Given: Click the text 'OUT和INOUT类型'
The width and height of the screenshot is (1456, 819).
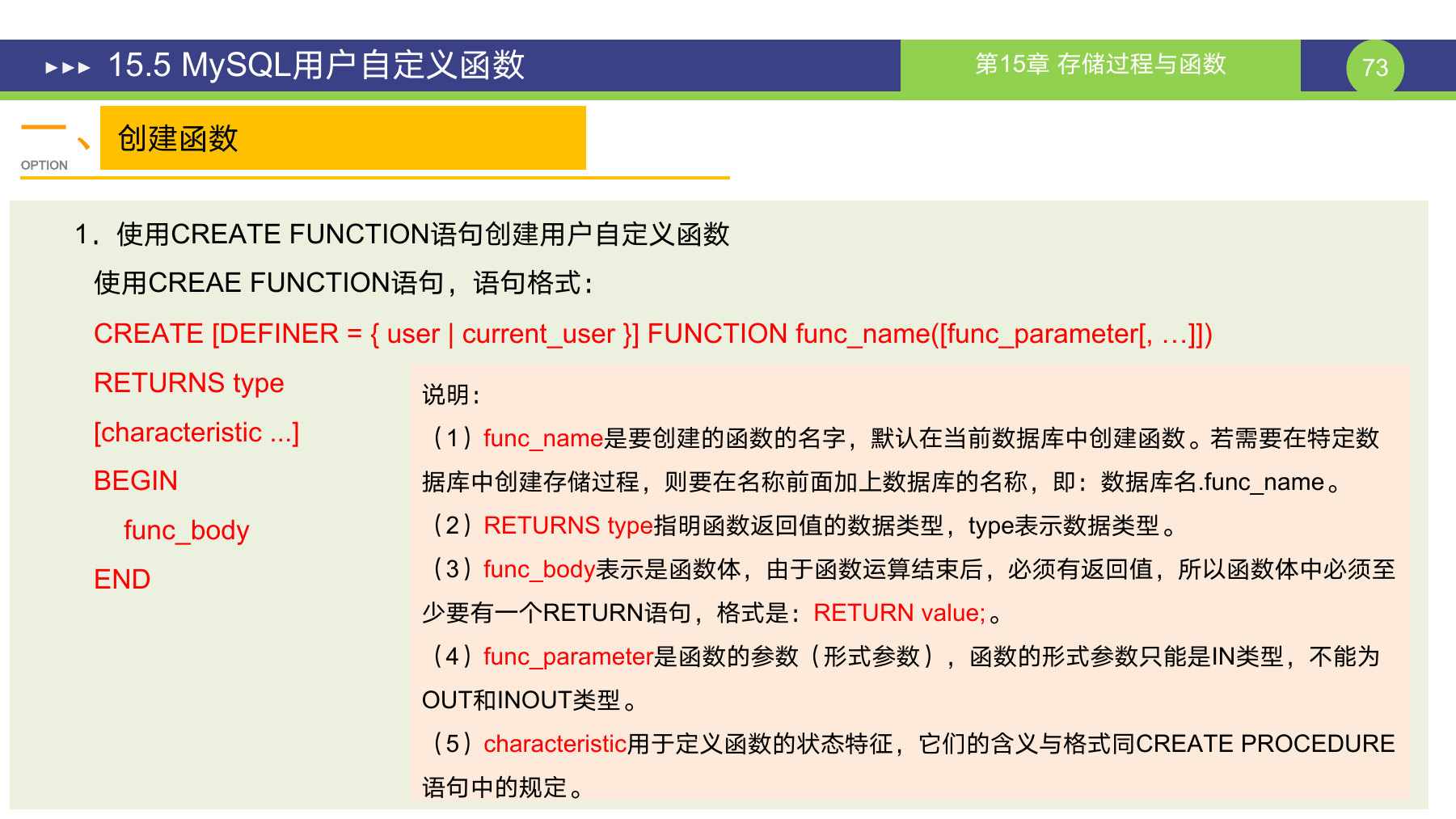Looking at the screenshot, I should [x=521, y=700].
